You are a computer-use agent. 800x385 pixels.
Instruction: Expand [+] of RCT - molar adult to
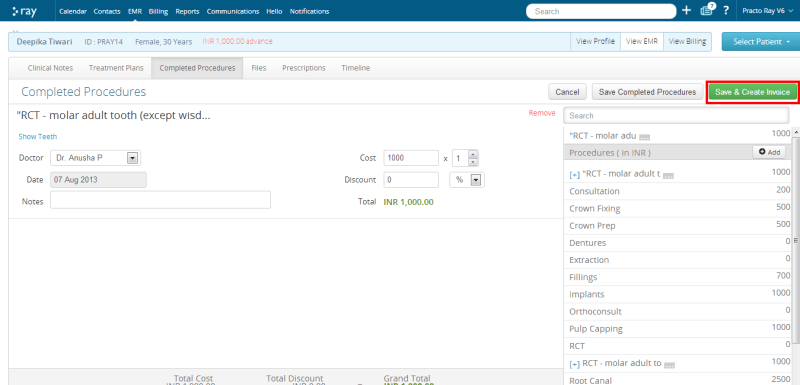pyautogui.click(x=574, y=364)
